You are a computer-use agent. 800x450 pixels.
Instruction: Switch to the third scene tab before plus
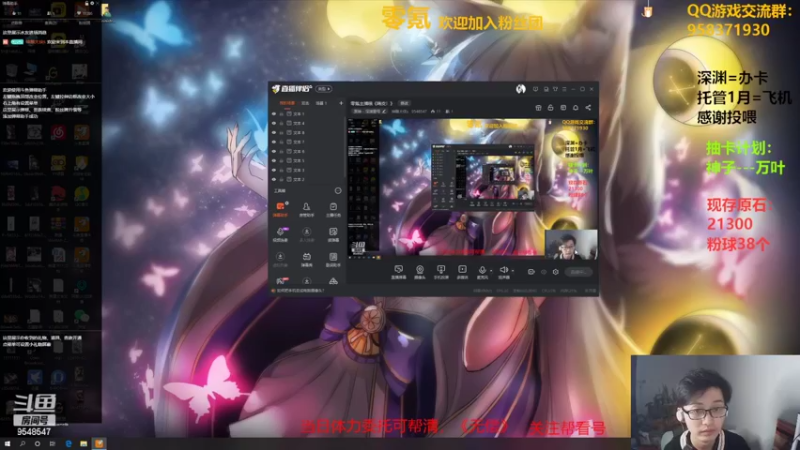click(x=321, y=103)
